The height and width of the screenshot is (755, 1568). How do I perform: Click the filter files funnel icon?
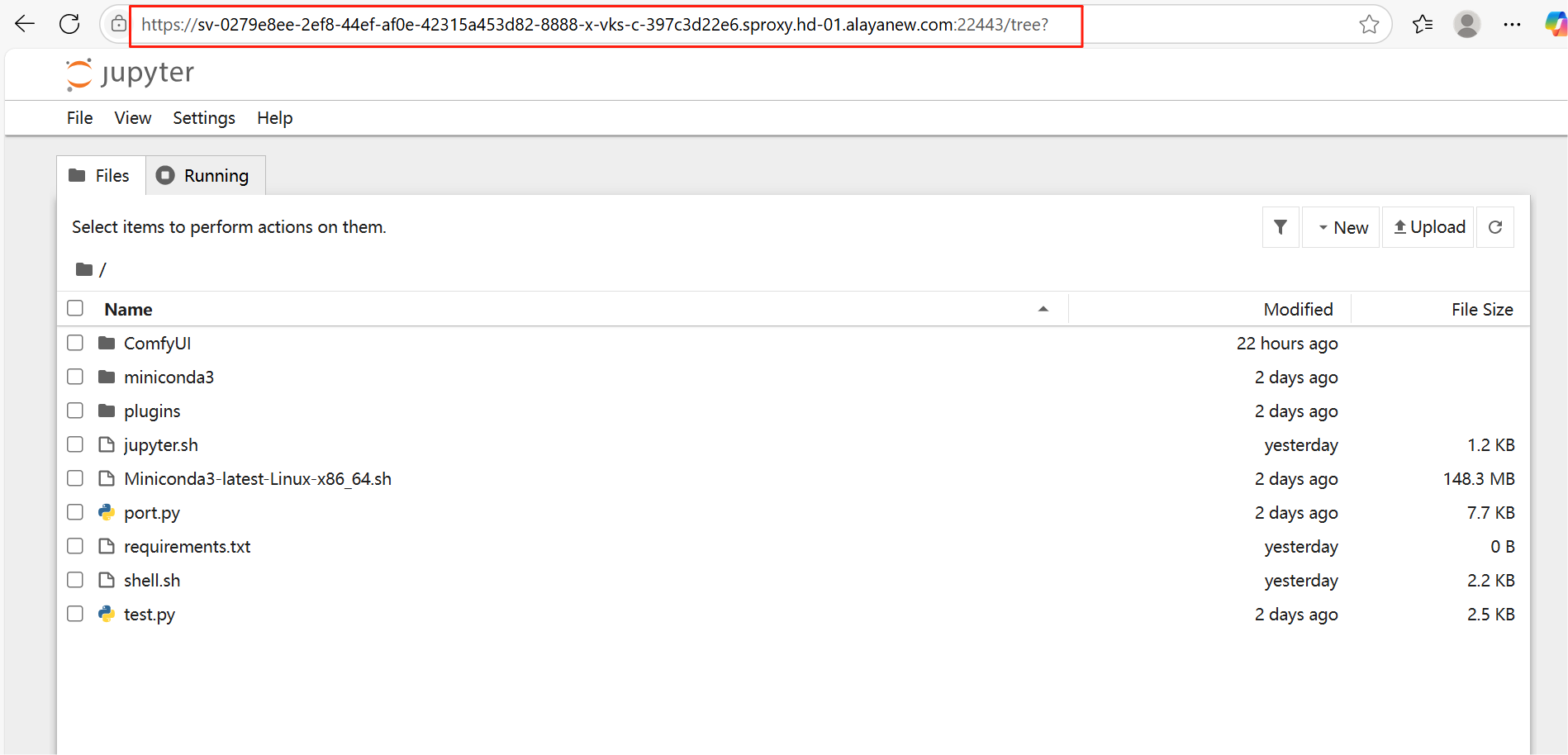[x=1280, y=227]
